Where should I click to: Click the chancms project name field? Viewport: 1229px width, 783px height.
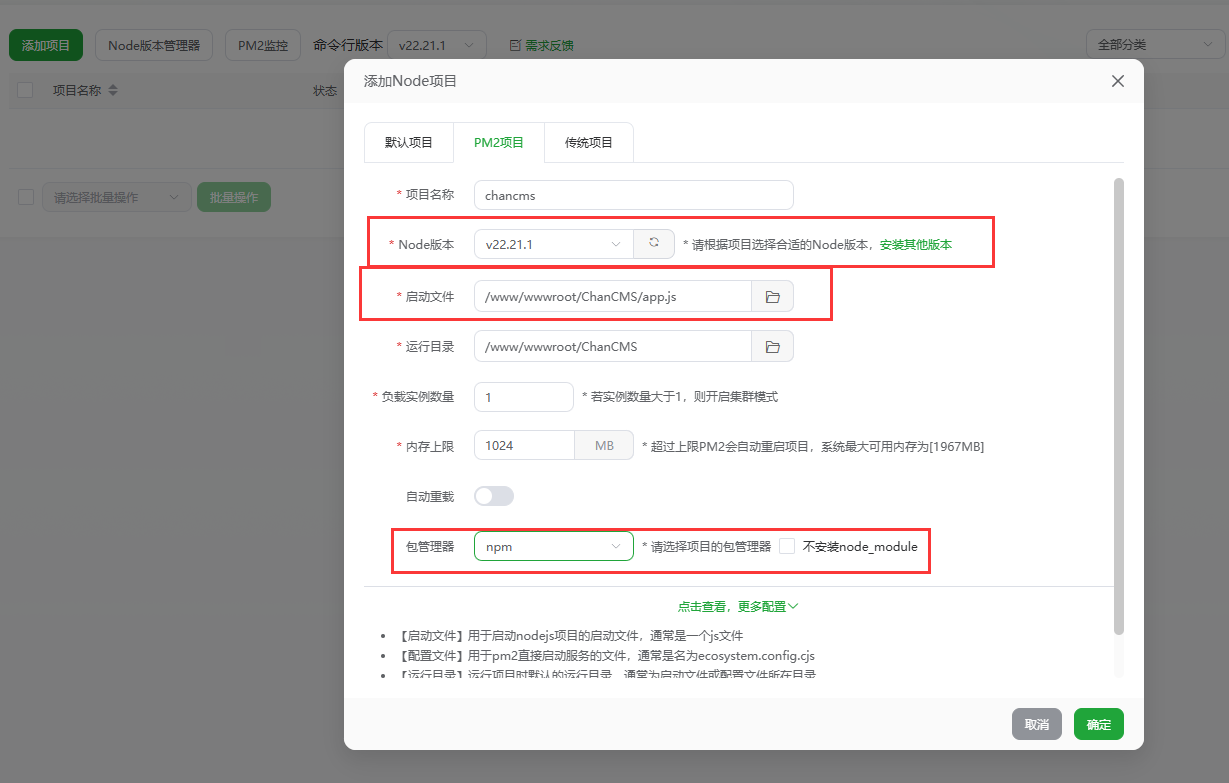tap(633, 194)
